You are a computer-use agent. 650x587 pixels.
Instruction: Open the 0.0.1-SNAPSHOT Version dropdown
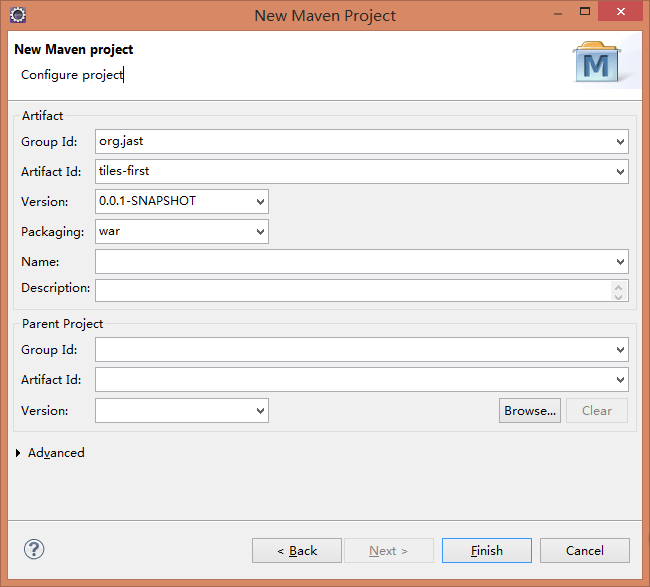[260, 202]
